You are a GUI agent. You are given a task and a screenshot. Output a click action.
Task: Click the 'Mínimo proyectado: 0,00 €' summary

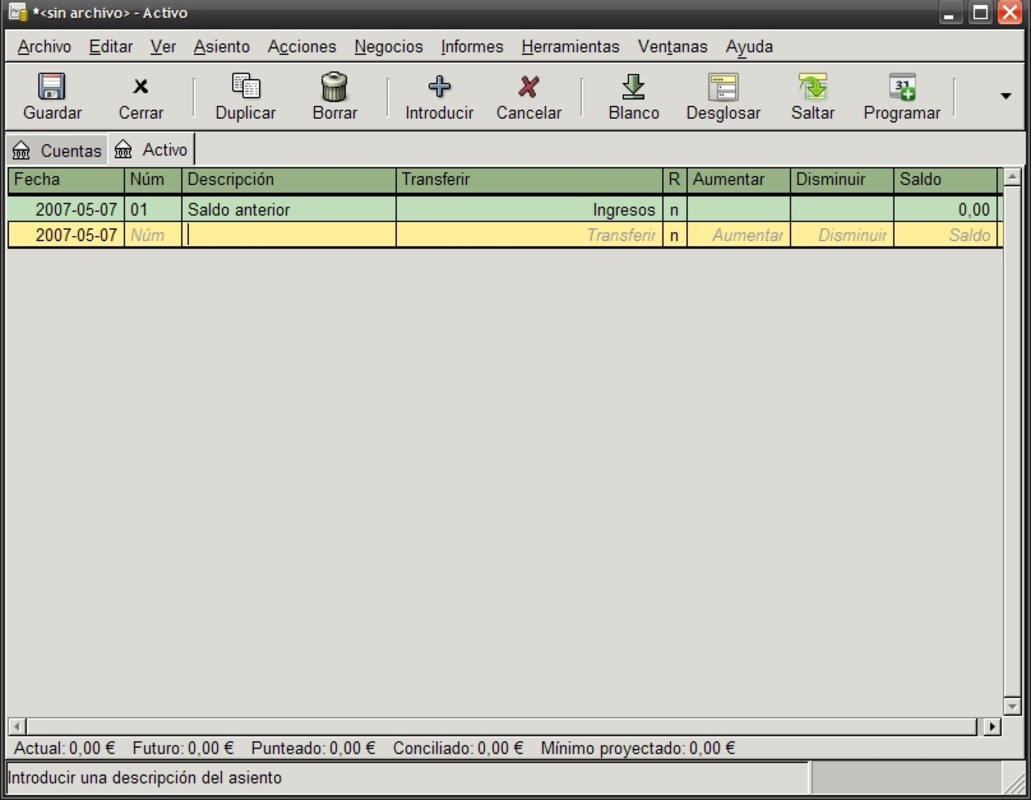click(638, 748)
